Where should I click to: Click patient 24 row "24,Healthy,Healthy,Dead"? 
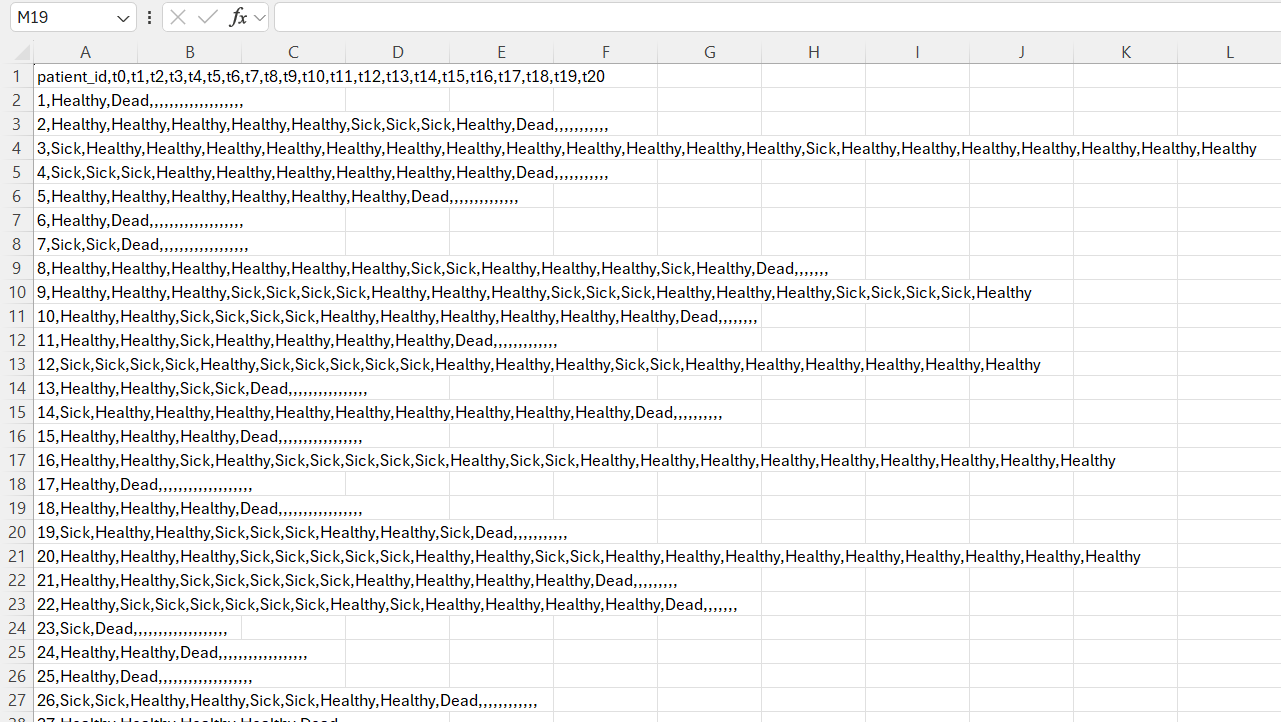[128, 652]
